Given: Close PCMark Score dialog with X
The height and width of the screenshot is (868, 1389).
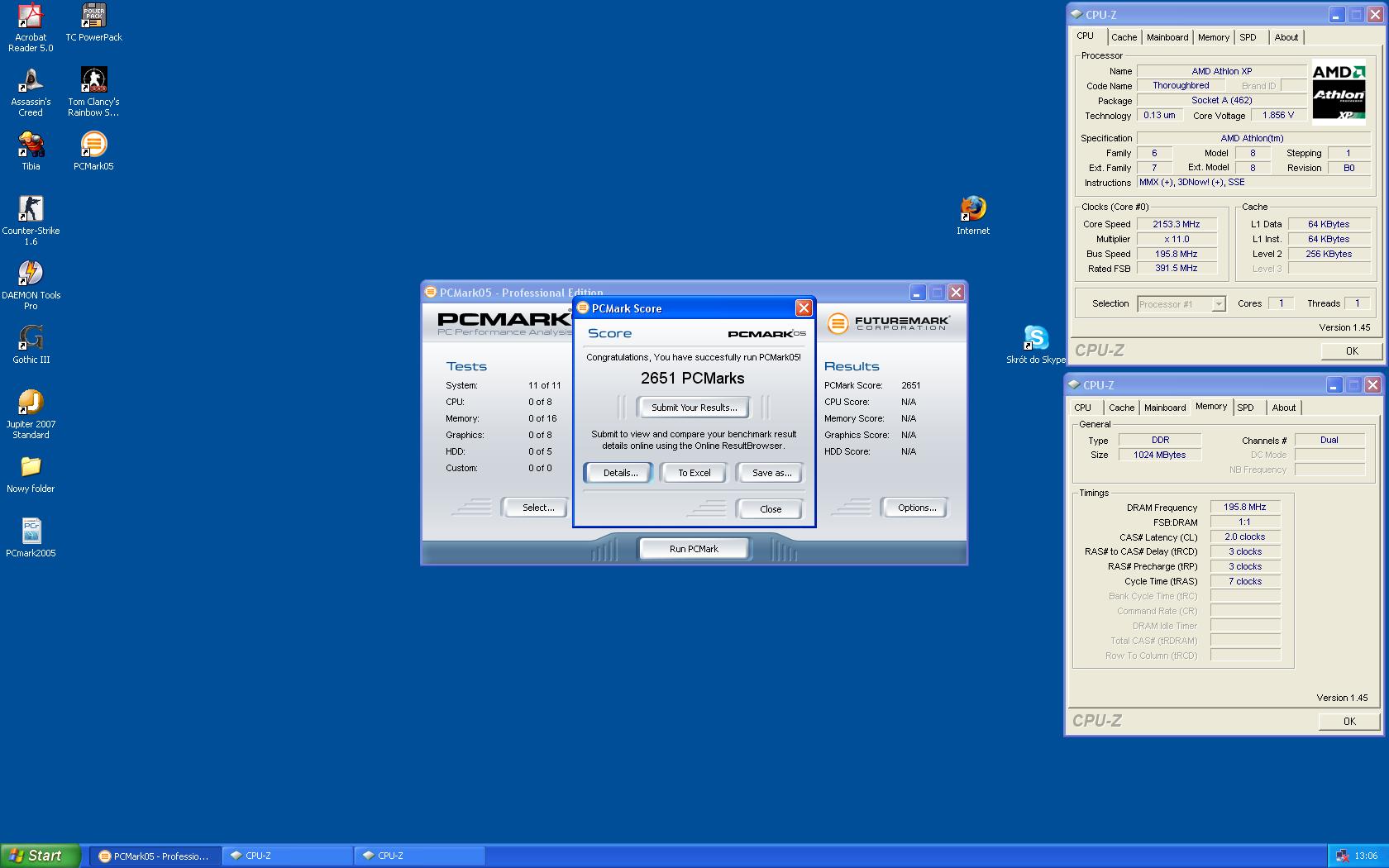Looking at the screenshot, I should pos(804,308).
